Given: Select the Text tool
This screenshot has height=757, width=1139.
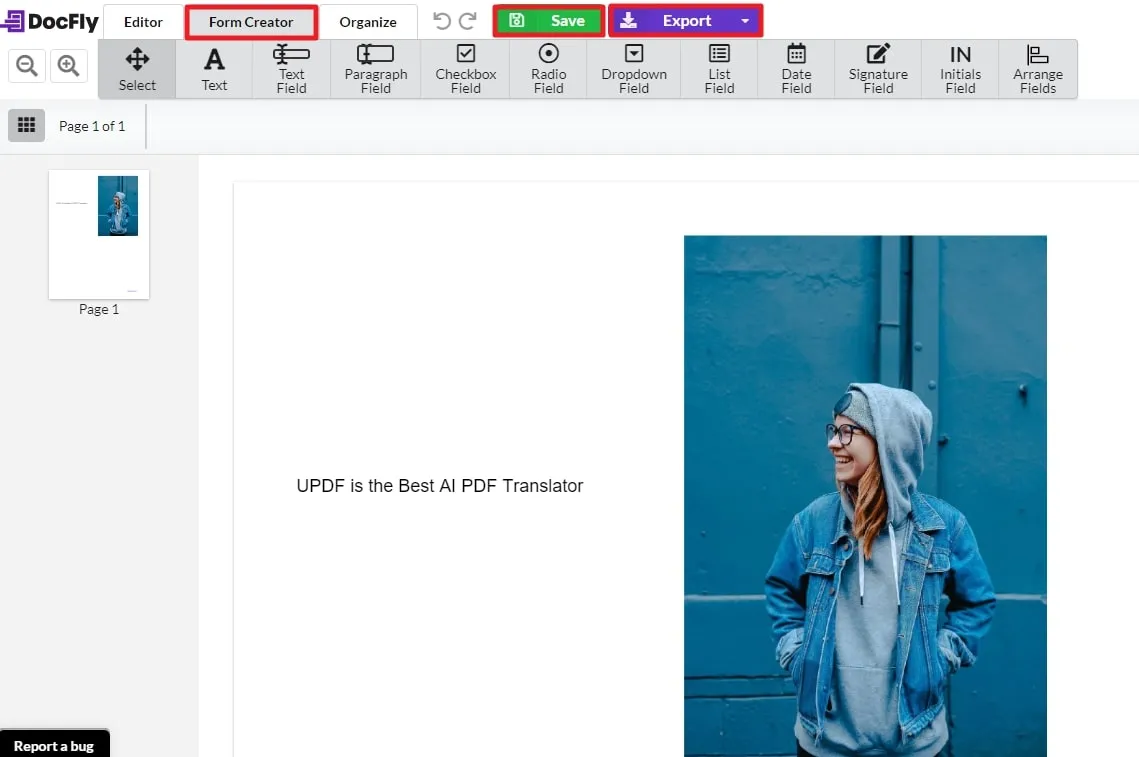Looking at the screenshot, I should pyautogui.click(x=213, y=68).
